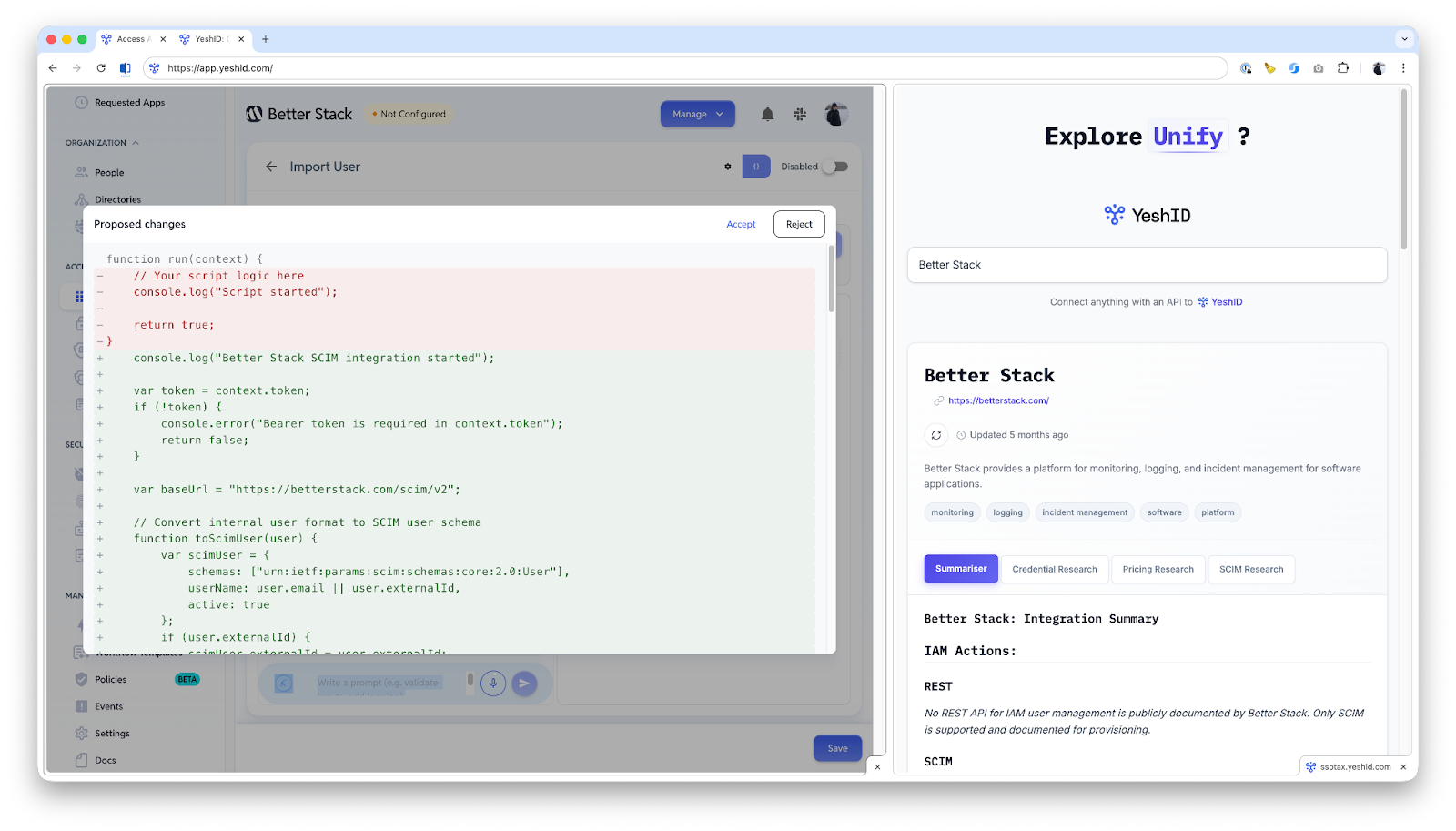Click the code braces view button

(756, 167)
